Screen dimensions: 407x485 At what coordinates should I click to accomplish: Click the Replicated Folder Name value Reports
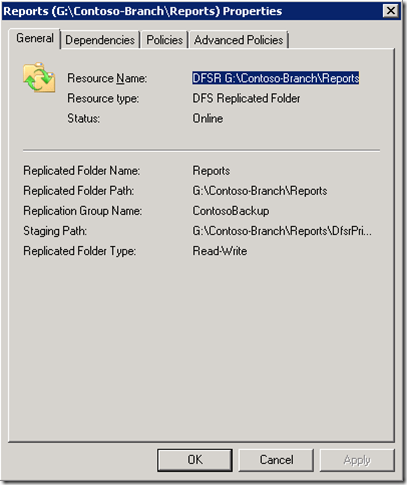[211, 171]
